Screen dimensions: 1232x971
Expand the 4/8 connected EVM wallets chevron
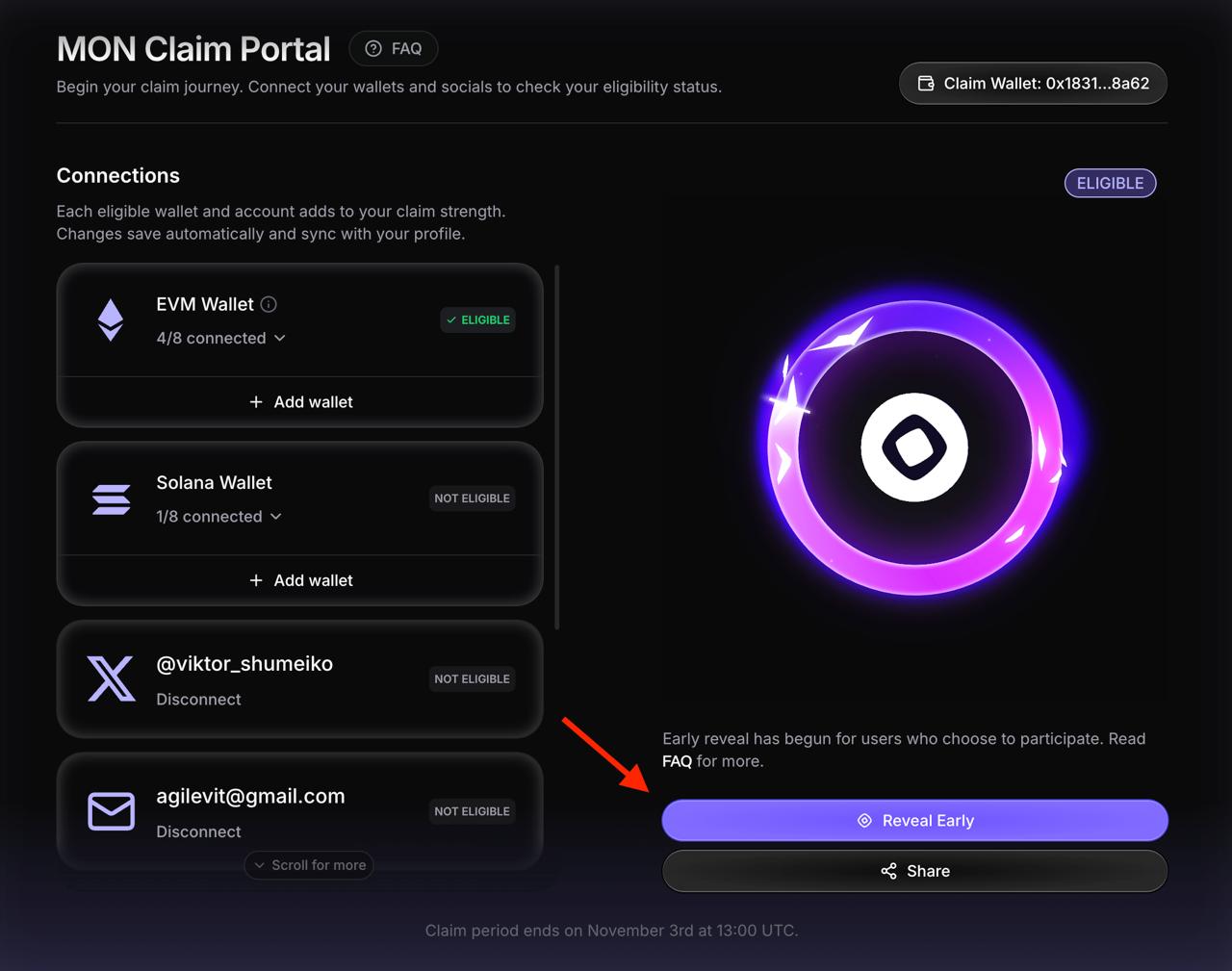click(x=280, y=339)
